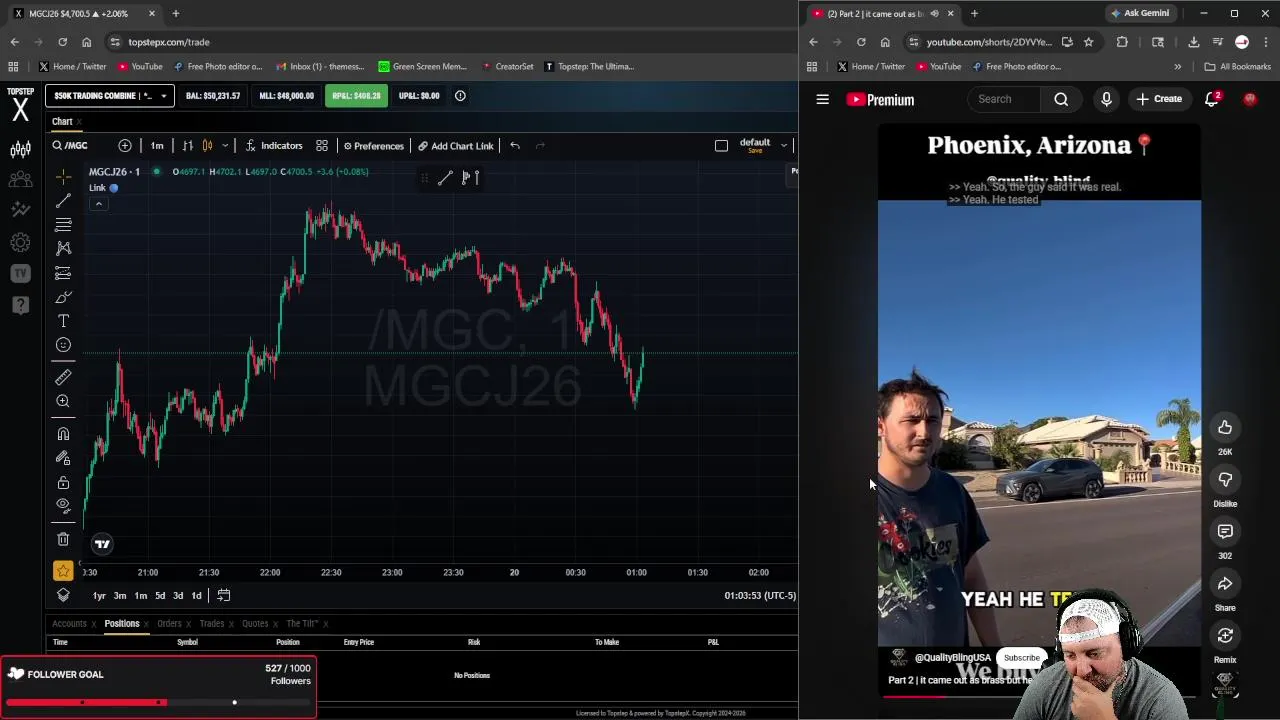Open the Indicators panel

pyautogui.click(x=274, y=146)
